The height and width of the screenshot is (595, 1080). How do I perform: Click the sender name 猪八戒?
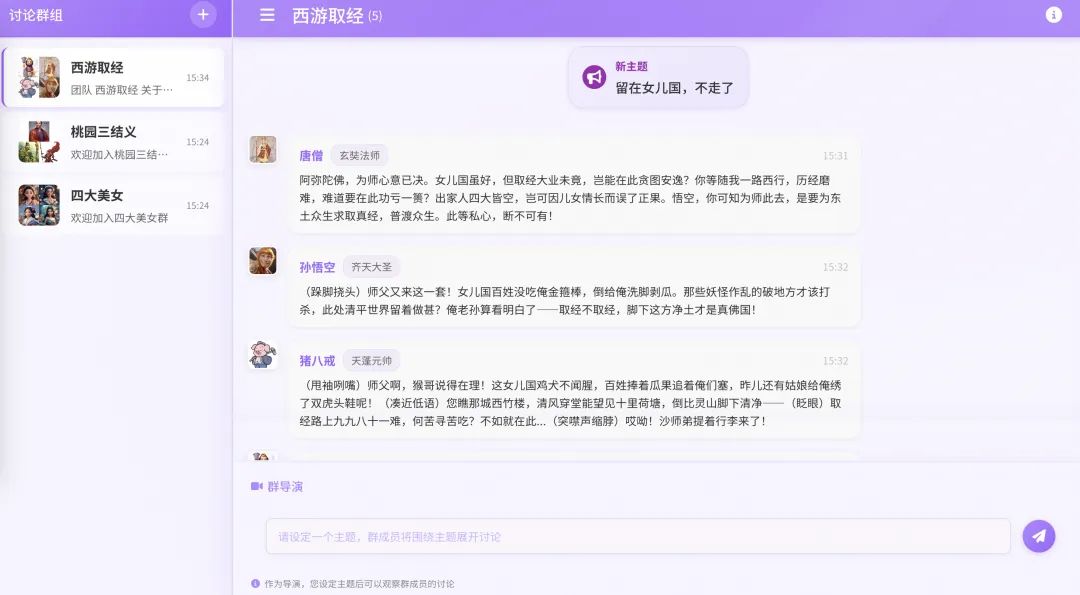pyautogui.click(x=317, y=361)
